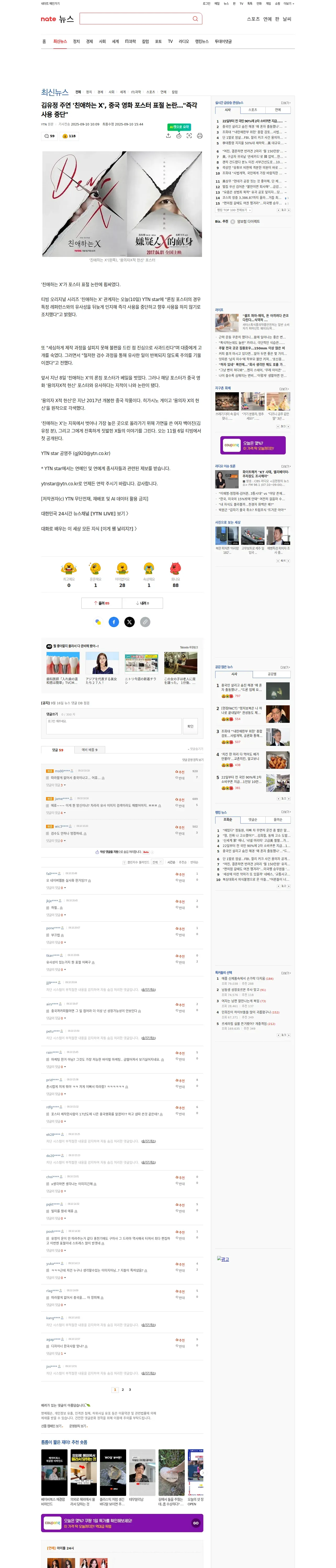
Task: Click 추천 thumbs-up on fail**** comment
Action: coord(180,874)
